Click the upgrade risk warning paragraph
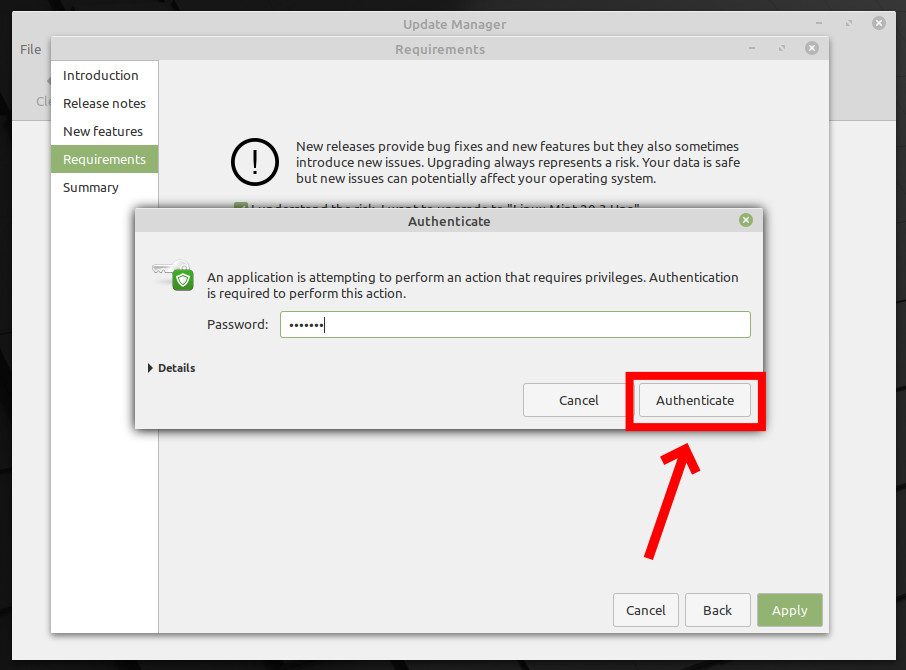 tap(518, 162)
